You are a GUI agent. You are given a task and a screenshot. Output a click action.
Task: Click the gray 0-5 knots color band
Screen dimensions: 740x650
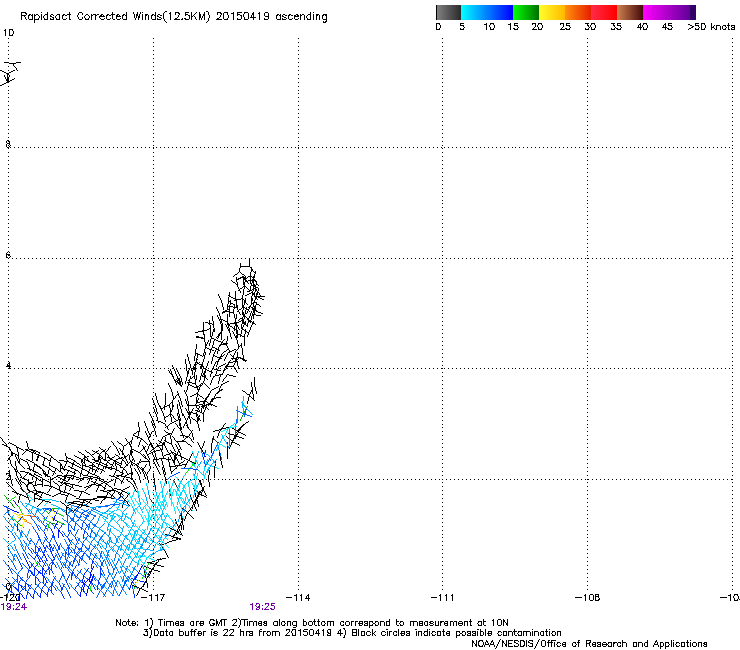tap(448, 12)
